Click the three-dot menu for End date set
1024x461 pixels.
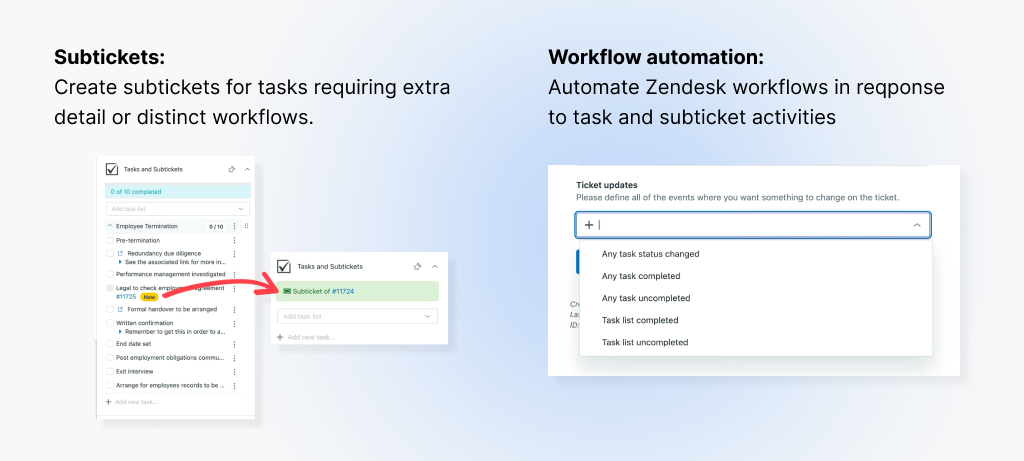pos(234,343)
